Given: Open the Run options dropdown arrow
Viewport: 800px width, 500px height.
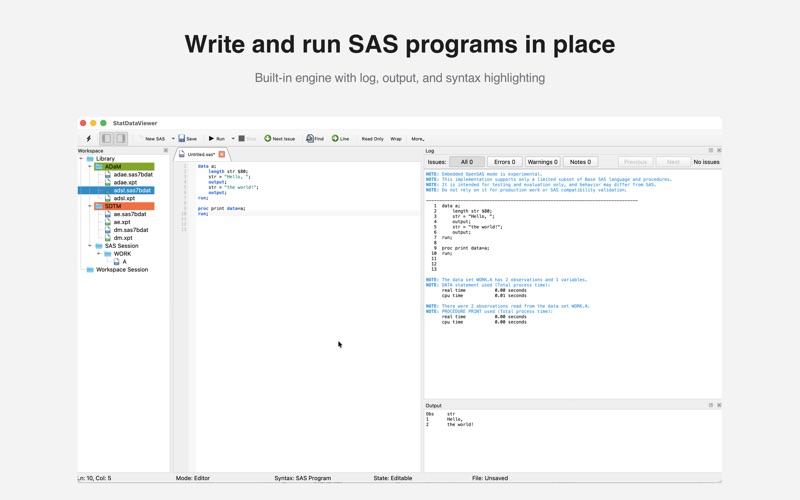Looking at the screenshot, I should pos(233,139).
